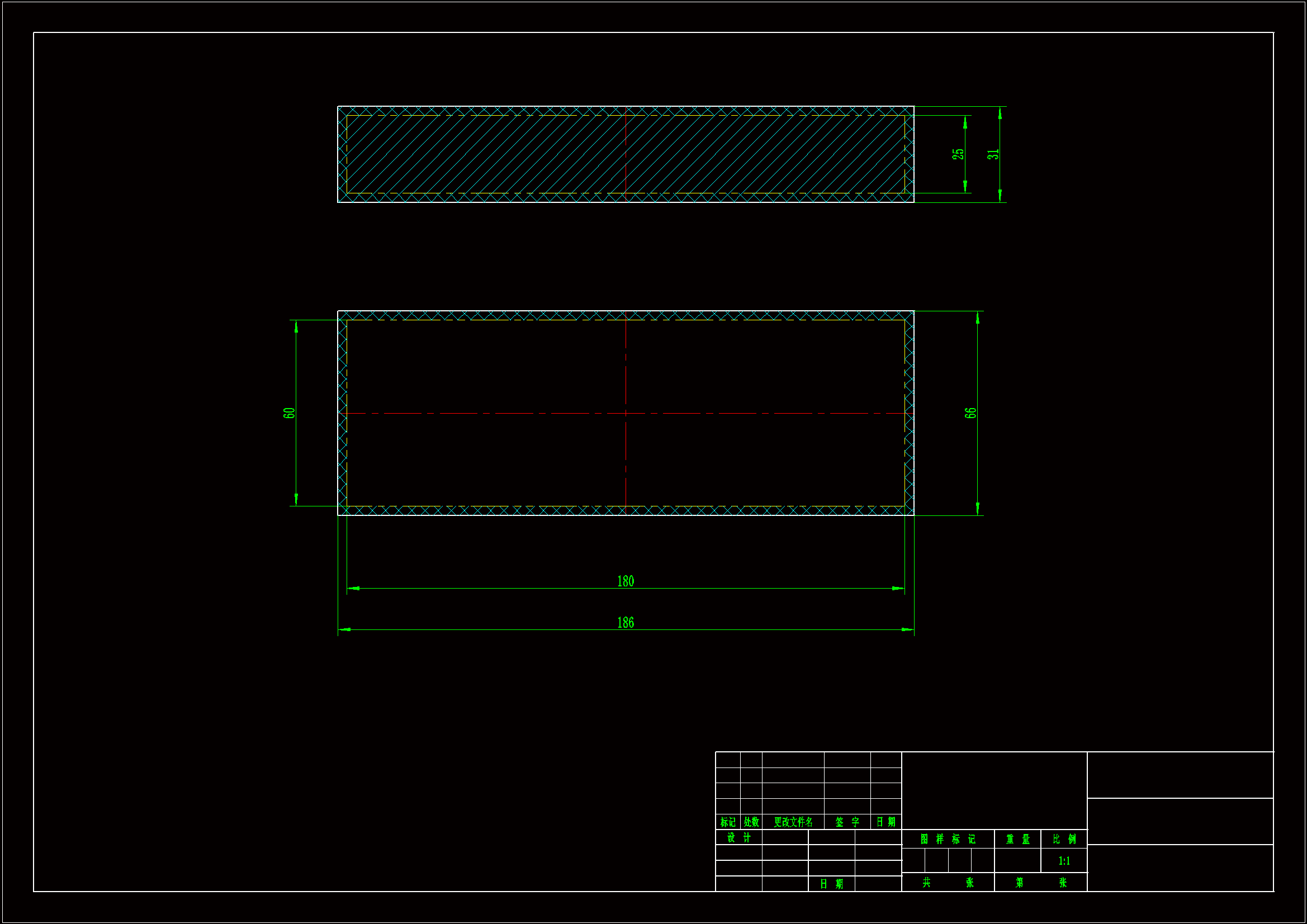Select the 60 vertical dimension label

click(x=289, y=413)
